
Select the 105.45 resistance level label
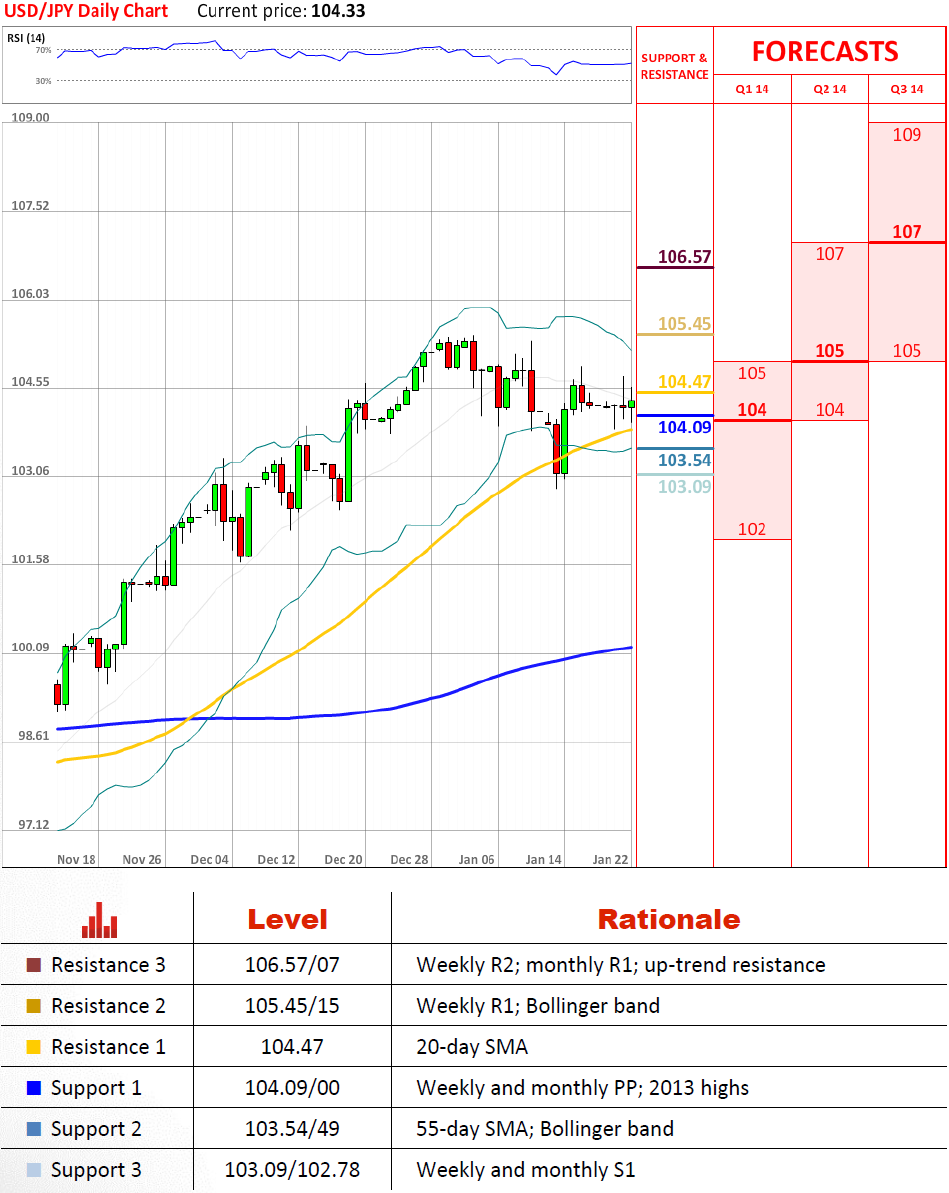tap(684, 324)
